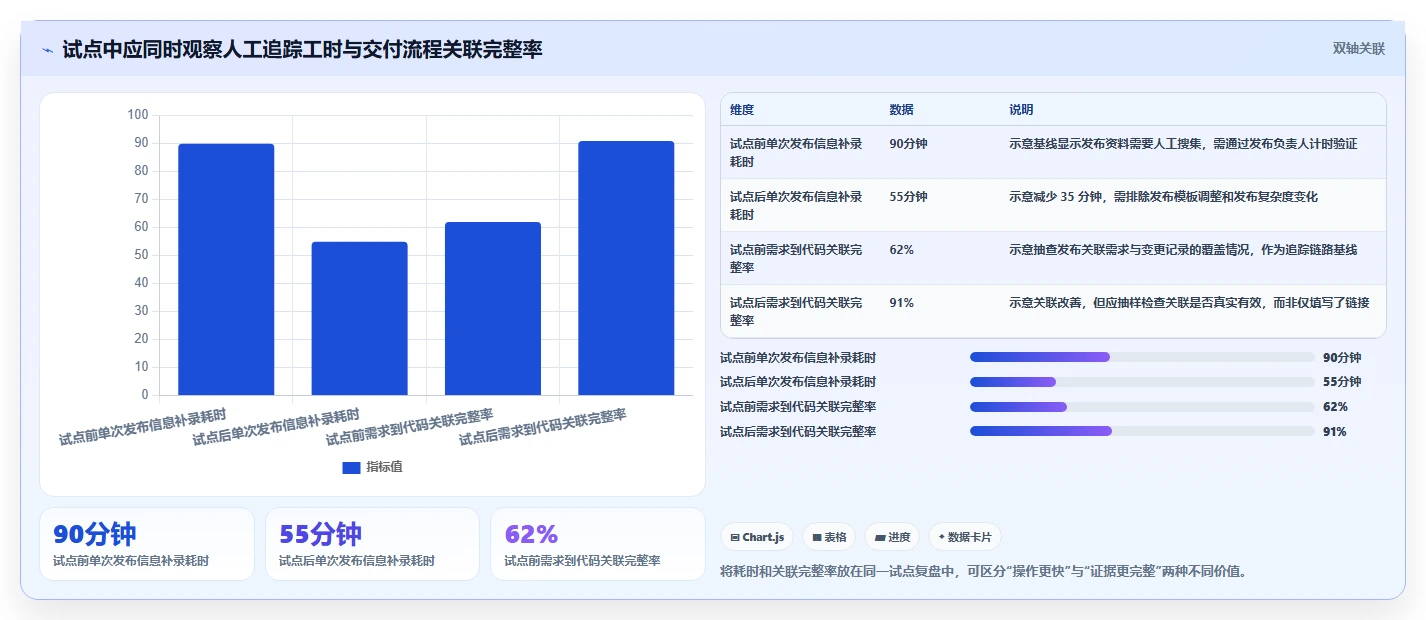The image size is (1426, 620).
Task: Click the 55分钟 value beside the progress bar
Action: pos(1342,382)
